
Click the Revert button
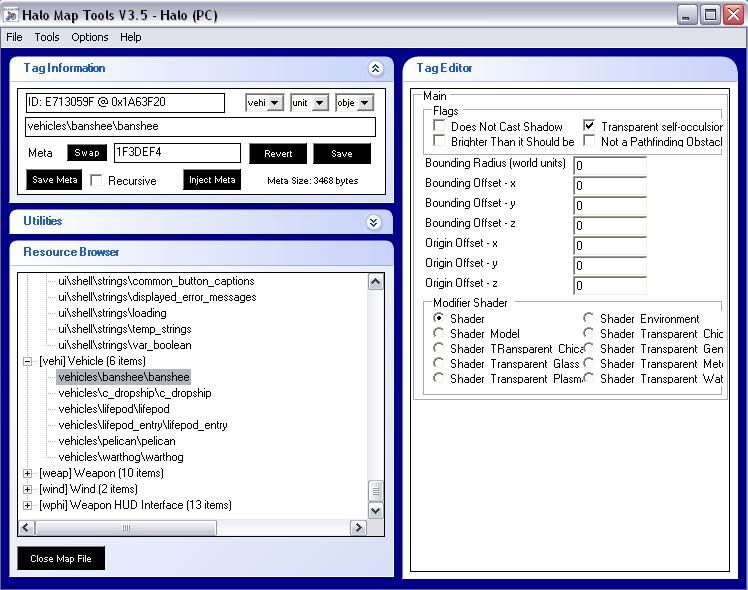click(x=278, y=154)
